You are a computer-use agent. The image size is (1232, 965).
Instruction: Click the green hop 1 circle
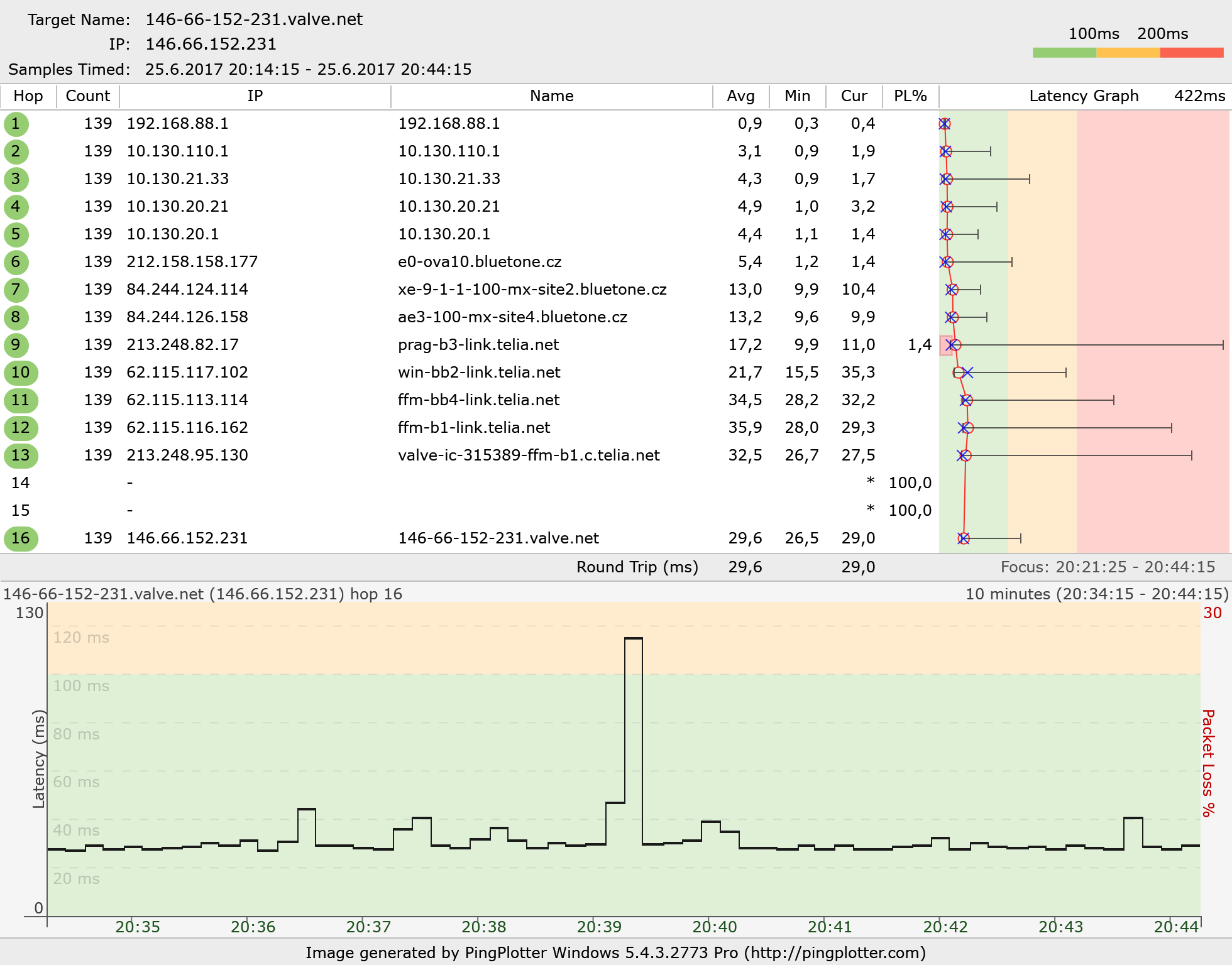tap(16, 124)
